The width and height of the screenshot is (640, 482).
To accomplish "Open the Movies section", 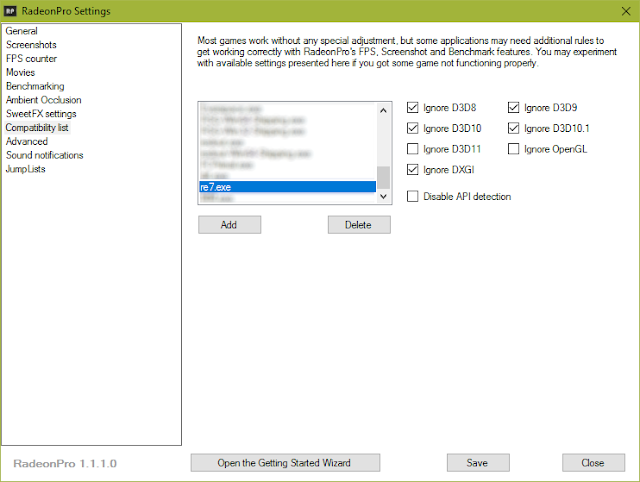I will tap(20, 73).
